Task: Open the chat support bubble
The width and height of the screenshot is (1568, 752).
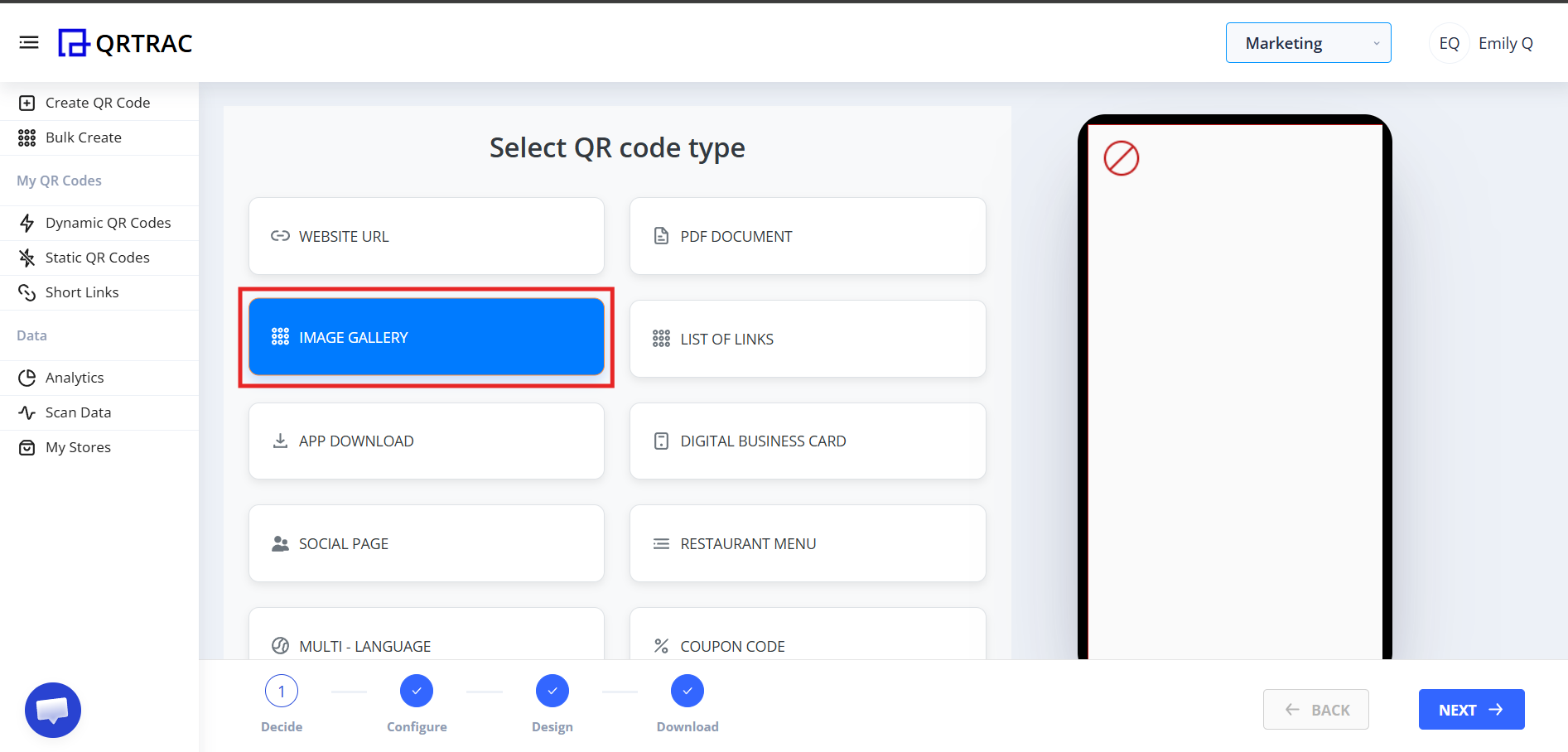Action: [x=52, y=710]
